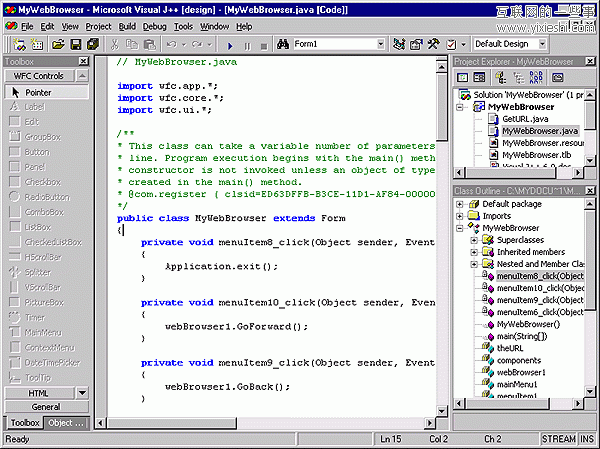Select the Pointer tool in Toolbox

click(40, 92)
